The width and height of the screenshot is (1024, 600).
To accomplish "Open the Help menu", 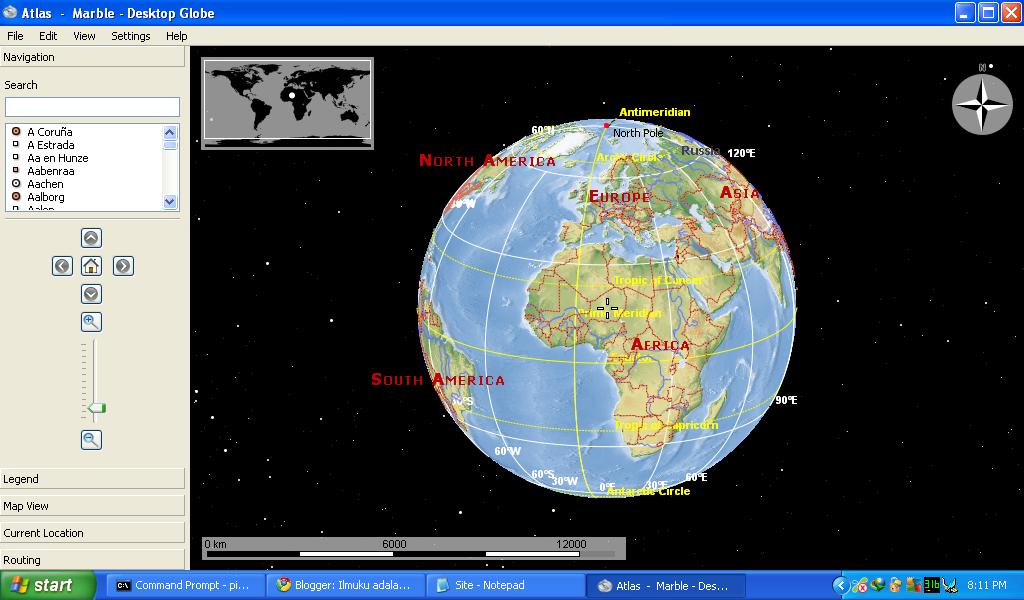I will 176,36.
